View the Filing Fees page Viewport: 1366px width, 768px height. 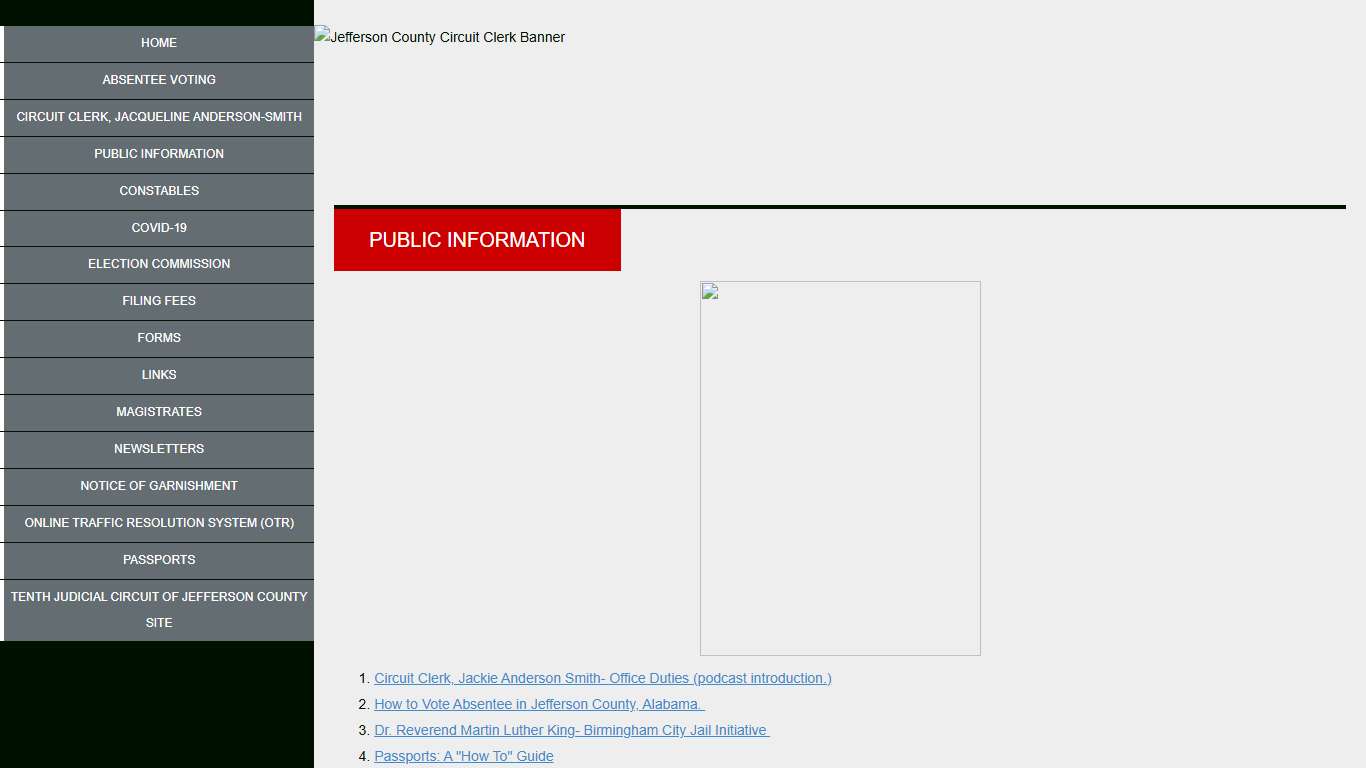(159, 301)
